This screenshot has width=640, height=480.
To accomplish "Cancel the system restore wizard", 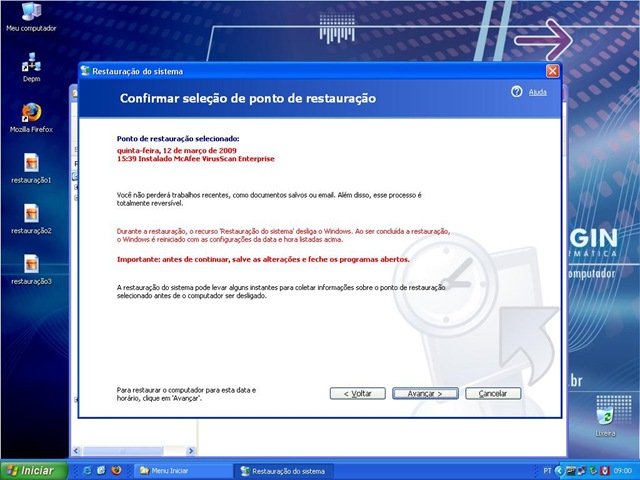I will [x=493, y=393].
